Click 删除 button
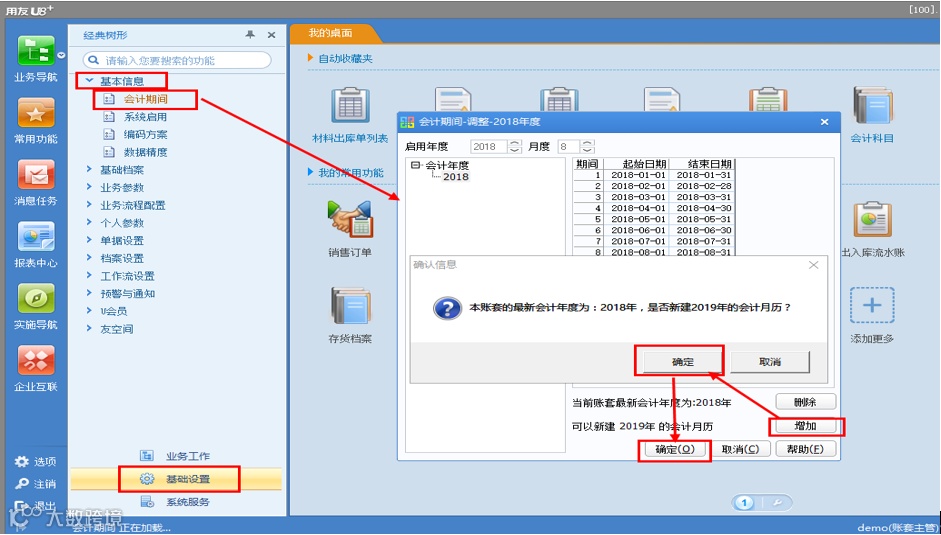 (806, 402)
